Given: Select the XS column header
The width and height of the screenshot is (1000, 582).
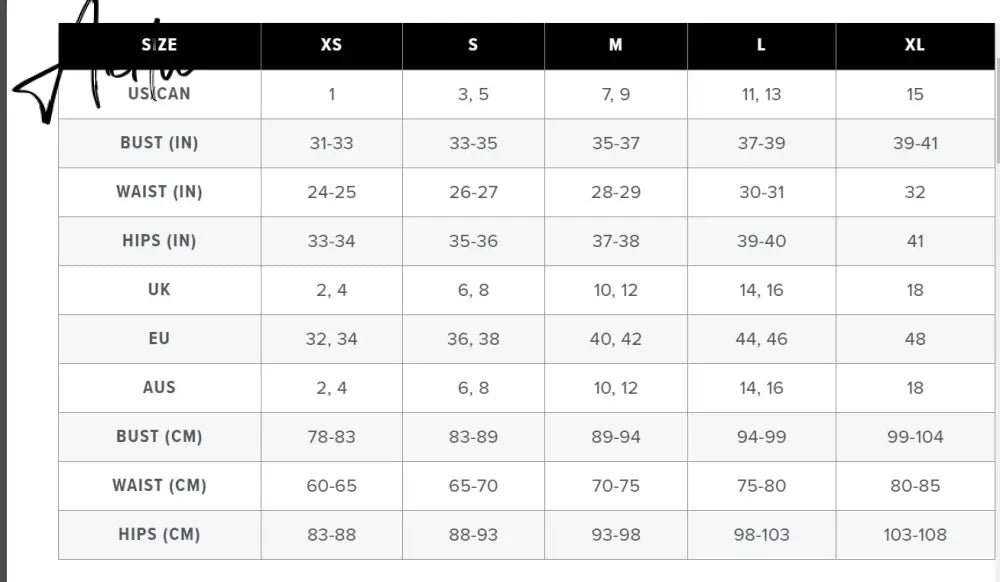Looking at the screenshot, I should 332,45.
